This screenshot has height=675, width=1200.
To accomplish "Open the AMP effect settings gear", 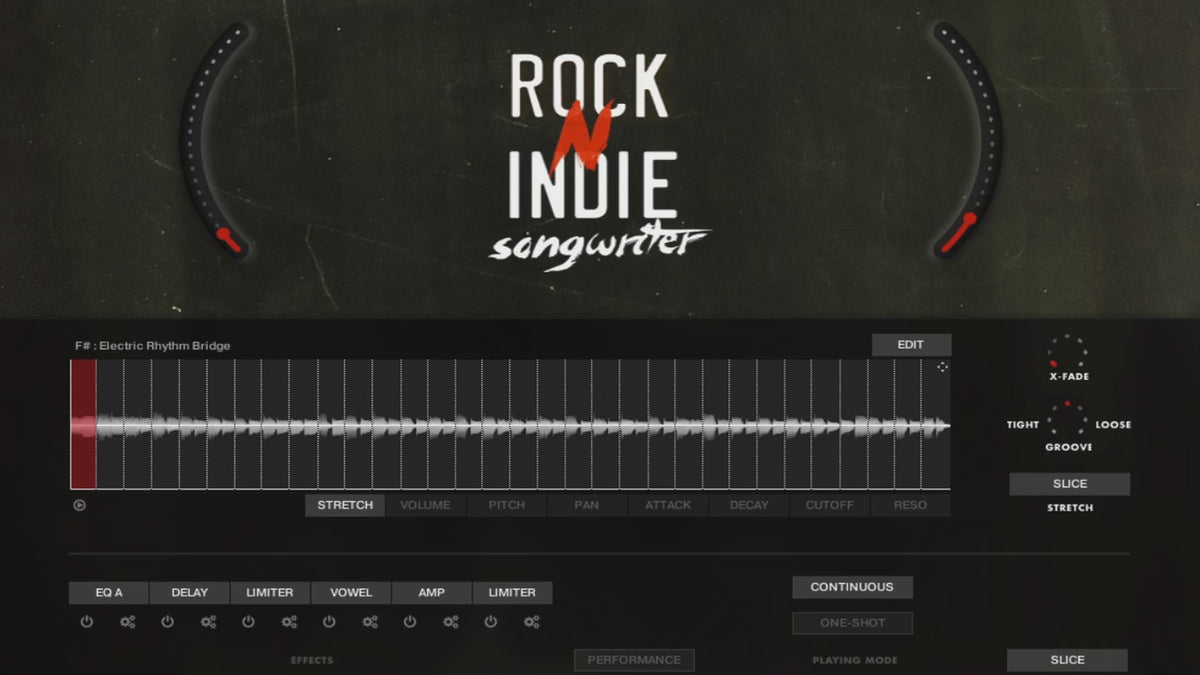I will [451, 622].
